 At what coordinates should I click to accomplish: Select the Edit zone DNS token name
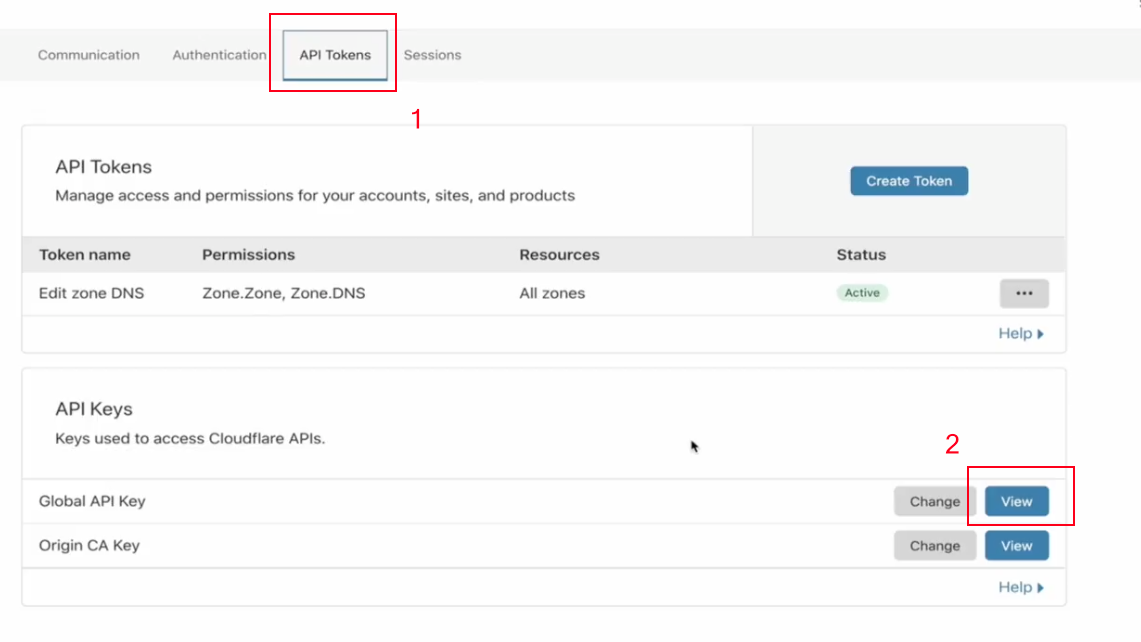point(91,294)
